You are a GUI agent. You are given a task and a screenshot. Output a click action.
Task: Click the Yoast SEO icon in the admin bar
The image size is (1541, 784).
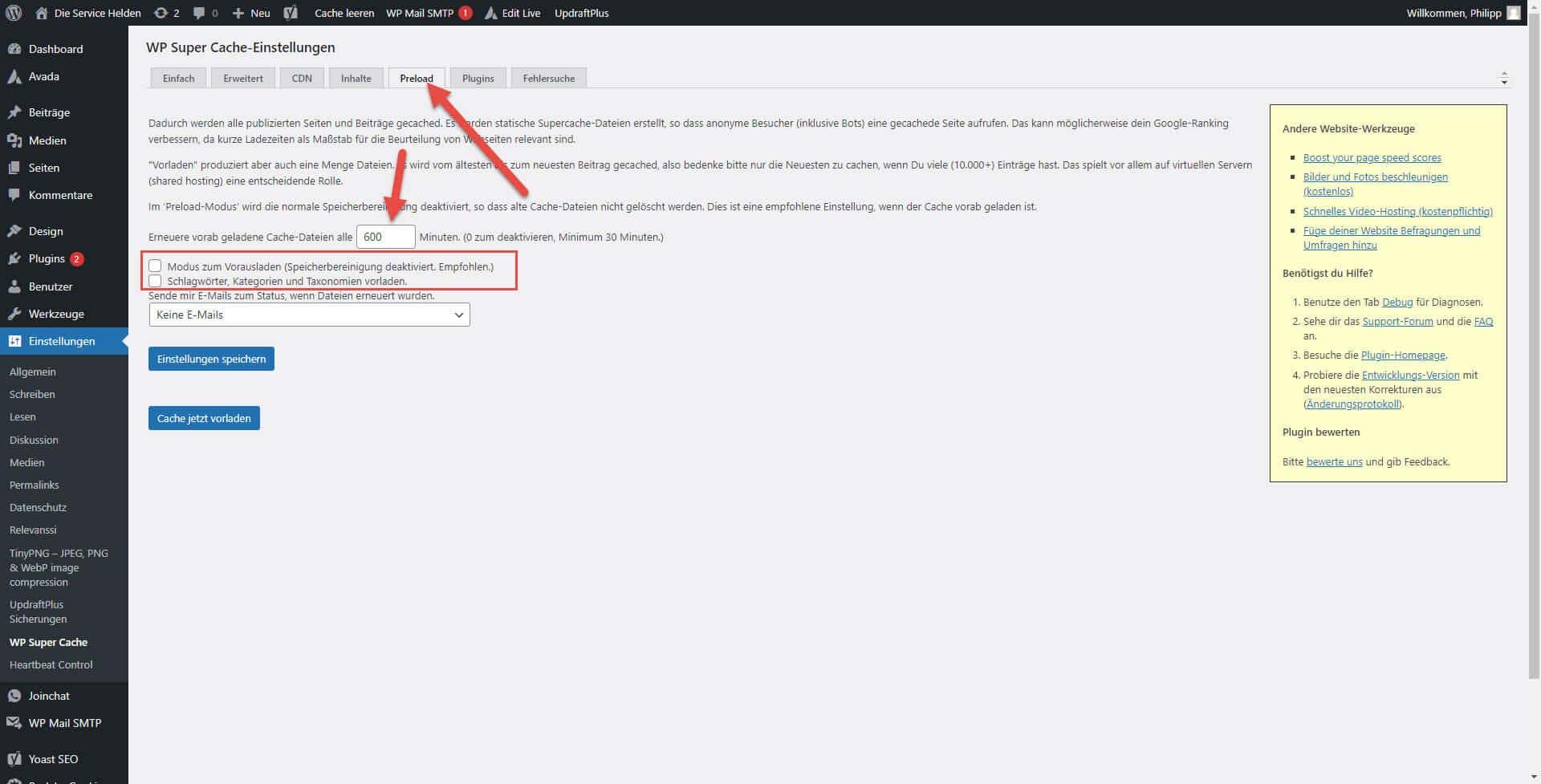coord(291,13)
